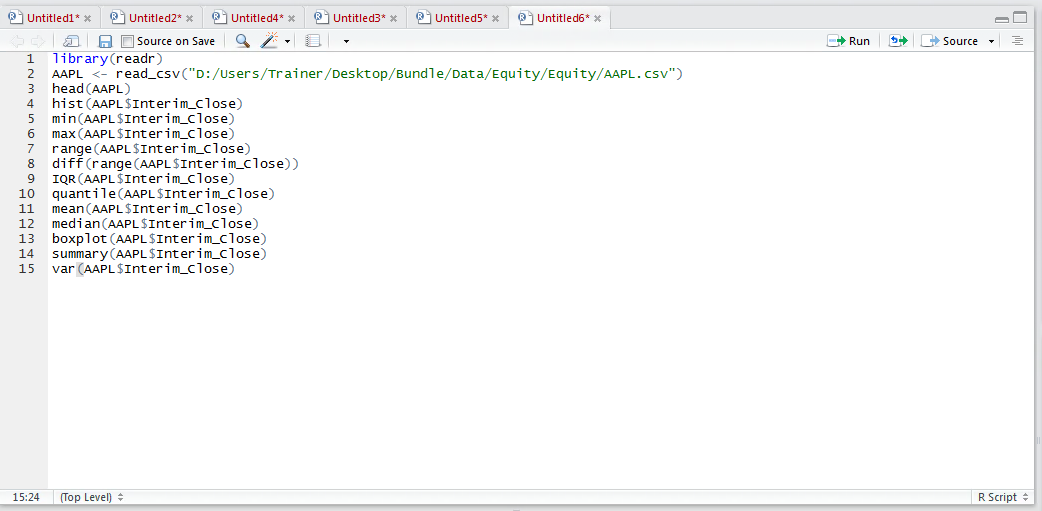The image size is (1042, 511).
Task: Place cursor in the read_csv file path string
Action: 432,73
